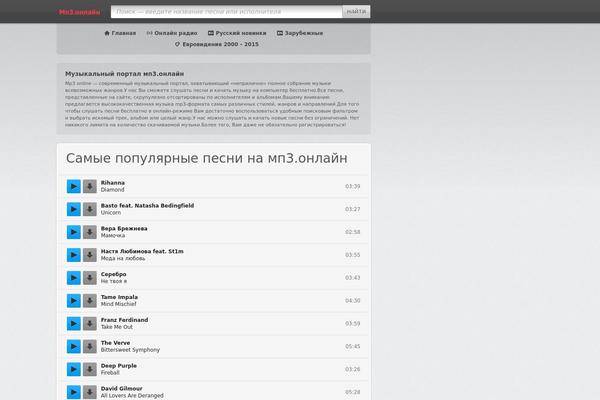Download Franz Ferdinand Take Me Out
600x400 pixels.
point(90,323)
